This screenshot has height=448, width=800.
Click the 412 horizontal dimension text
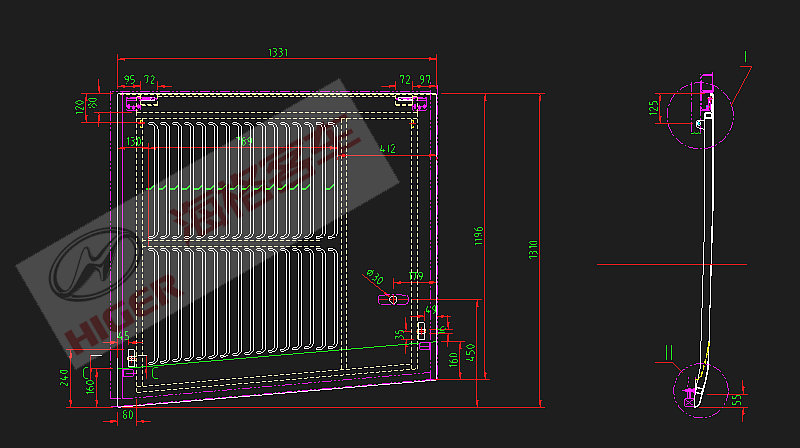387,149
